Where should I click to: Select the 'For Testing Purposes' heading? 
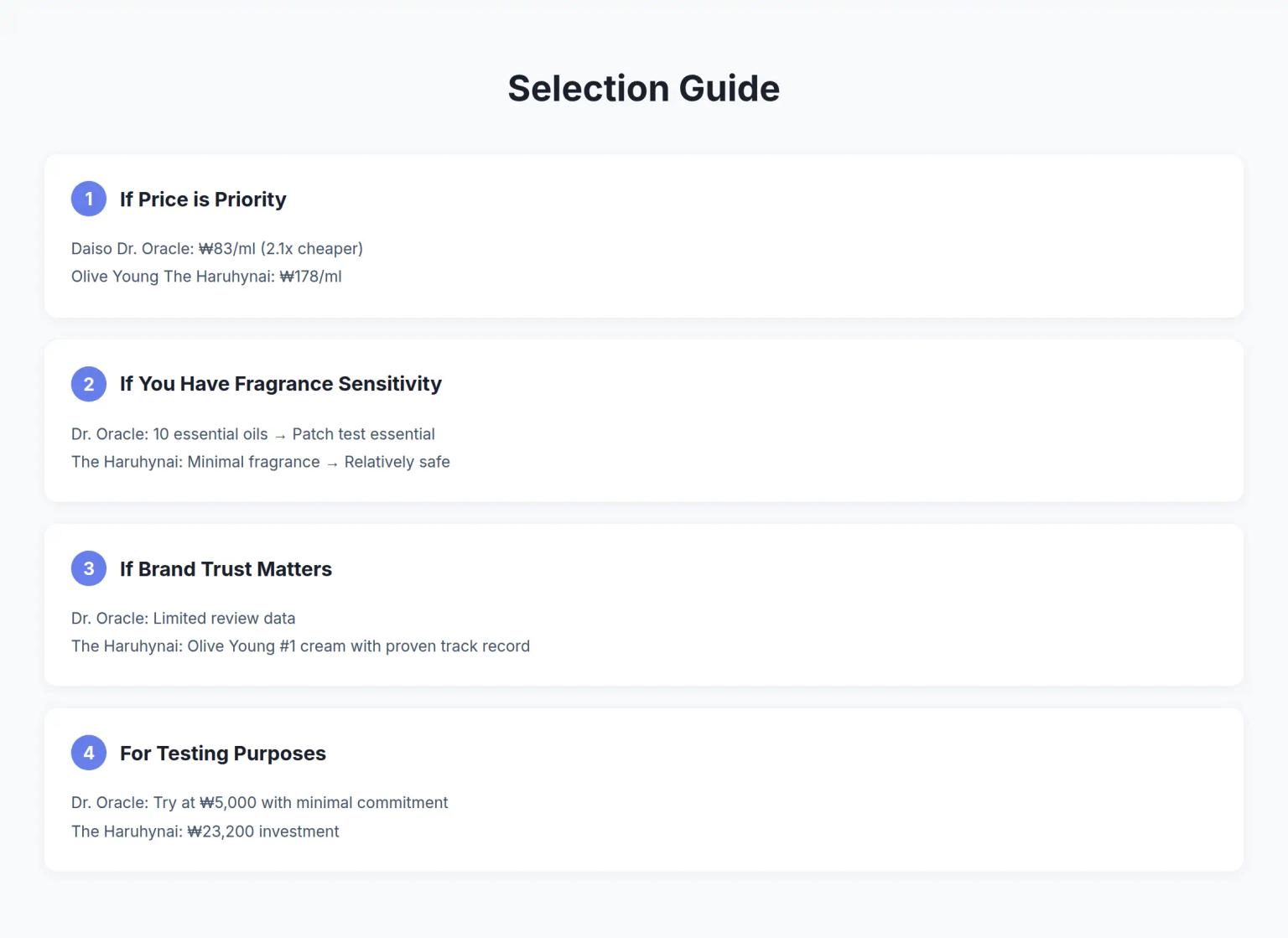coord(222,753)
